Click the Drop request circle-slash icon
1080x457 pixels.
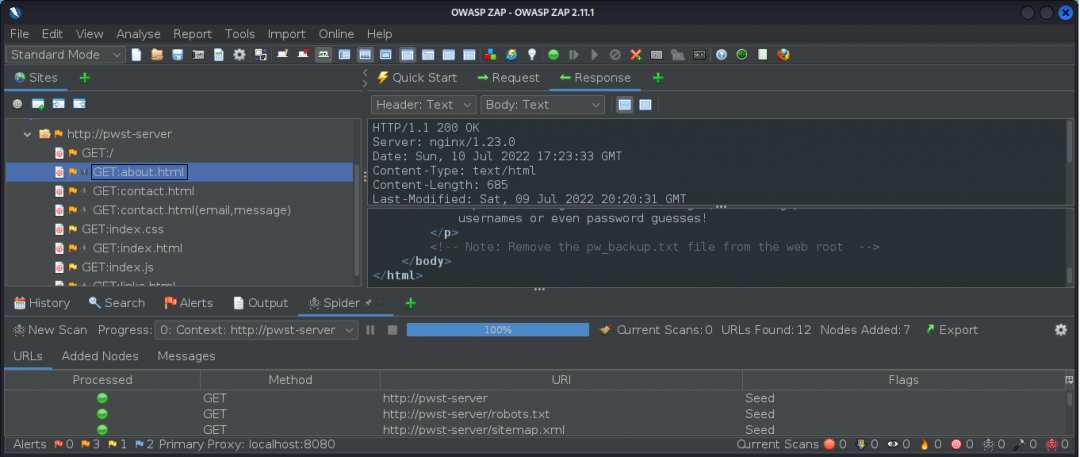616,54
